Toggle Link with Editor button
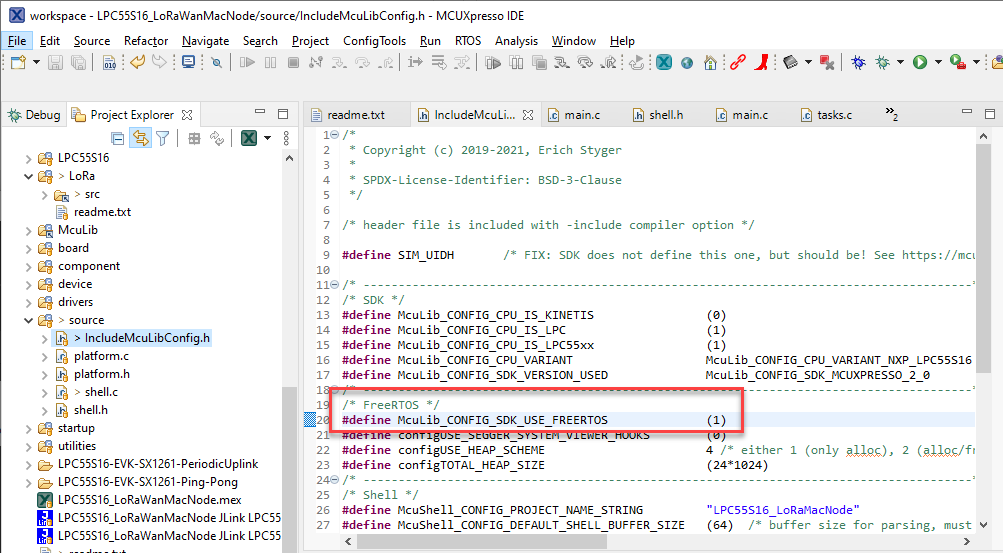Image resolution: width=1003 pixels, height=553 pixels. [x=140, y=138]
